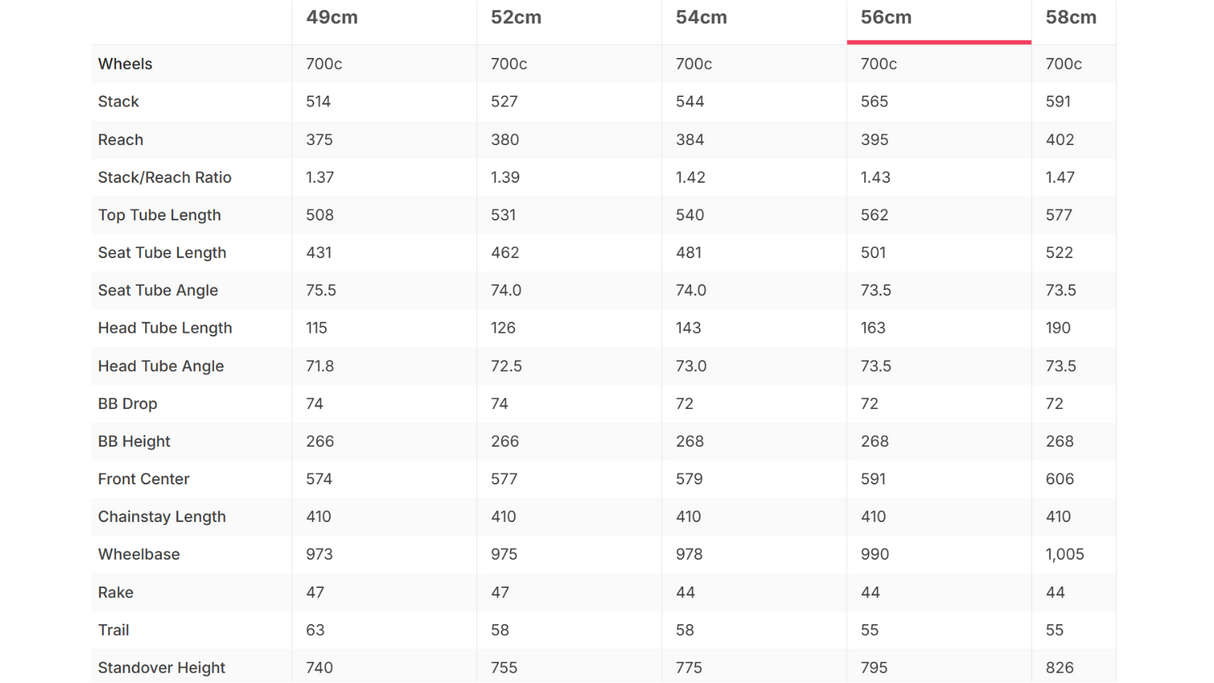Click the Rake row label

coord(115,593)
